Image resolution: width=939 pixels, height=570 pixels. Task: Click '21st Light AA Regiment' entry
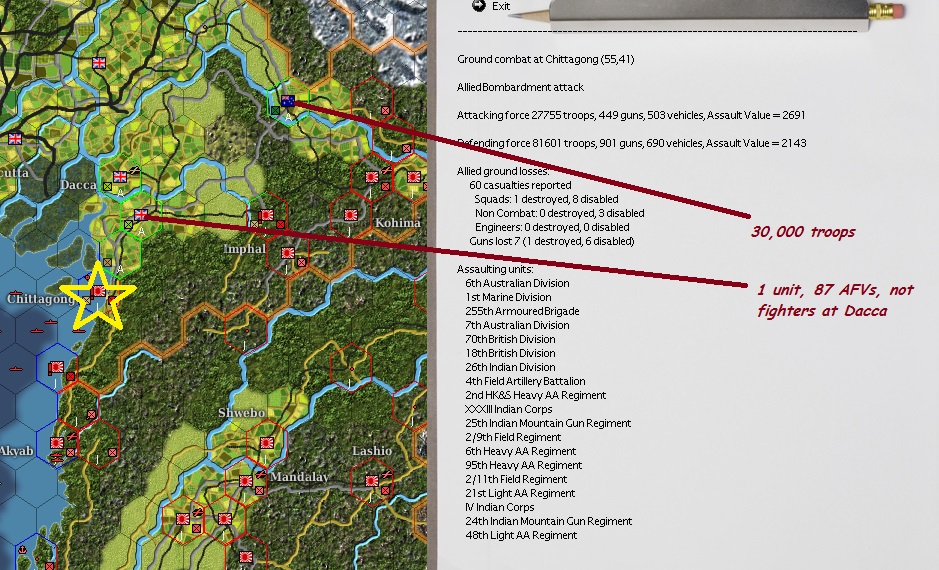point(520,493)
